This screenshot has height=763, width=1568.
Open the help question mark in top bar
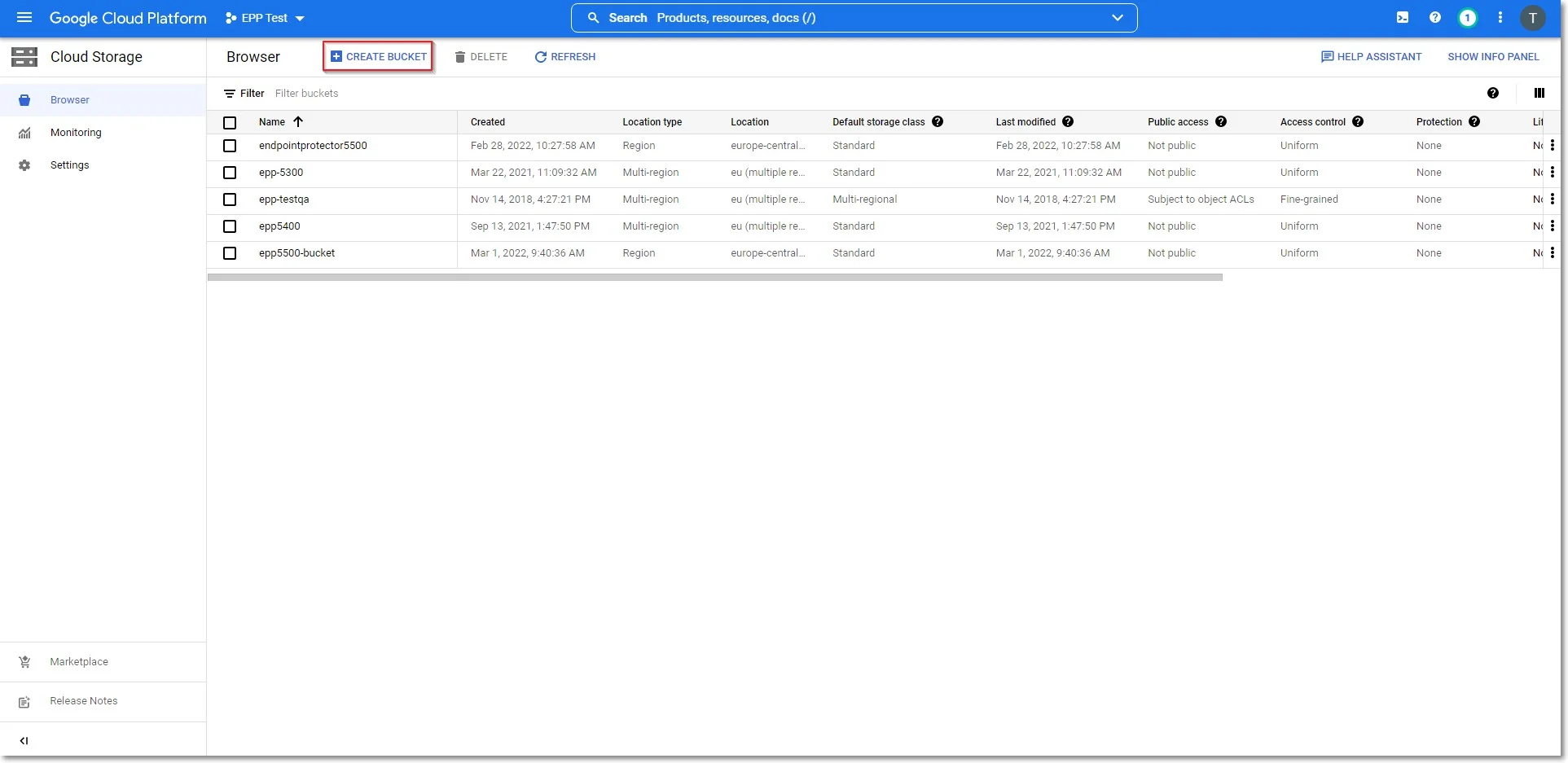[1435, 17]
